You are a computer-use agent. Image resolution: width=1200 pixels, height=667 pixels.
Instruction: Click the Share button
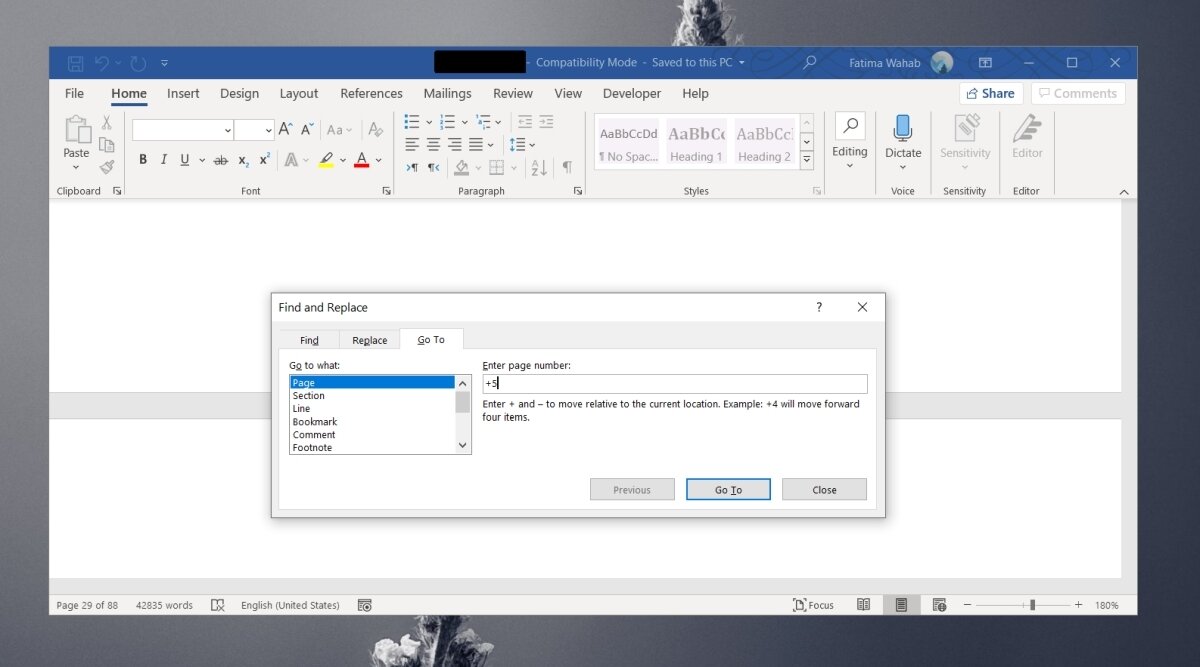point(990,93)
